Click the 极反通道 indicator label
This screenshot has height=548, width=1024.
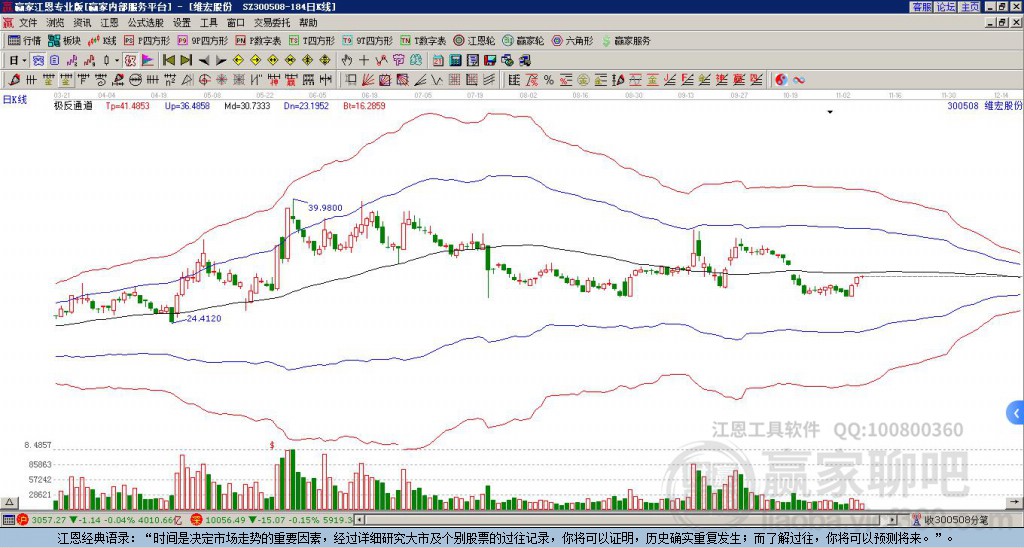point(73,105)
